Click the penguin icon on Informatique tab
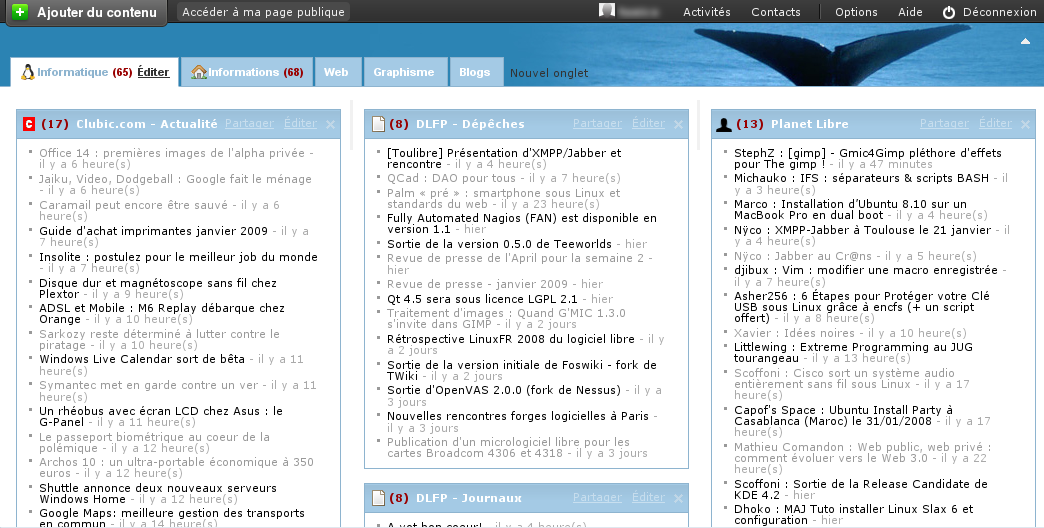 [27, 72]
